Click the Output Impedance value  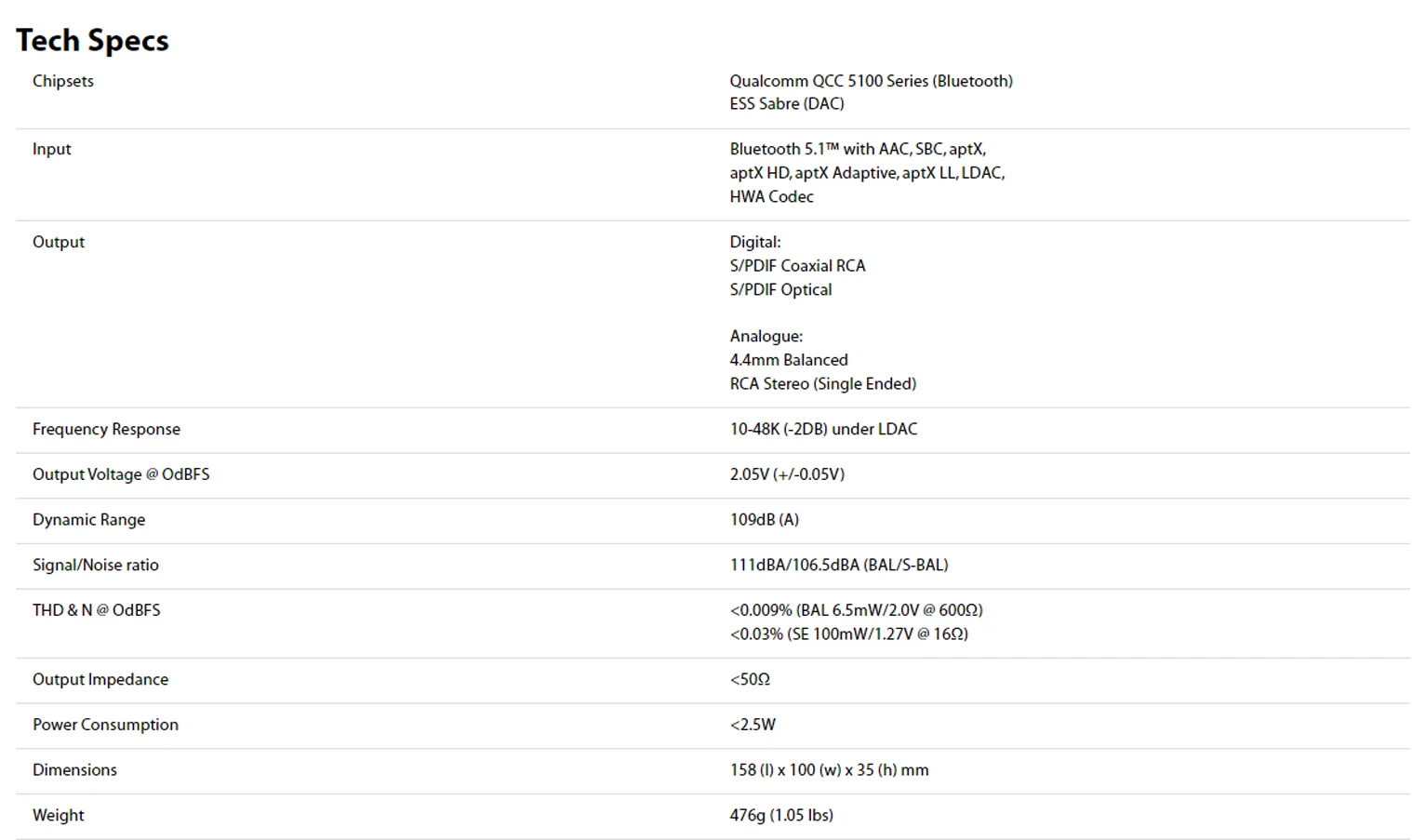coord(750,679)
